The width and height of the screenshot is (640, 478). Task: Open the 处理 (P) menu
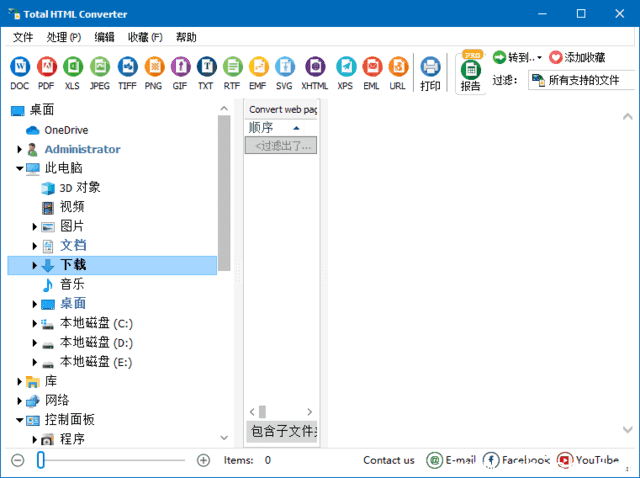coord(64,37)
